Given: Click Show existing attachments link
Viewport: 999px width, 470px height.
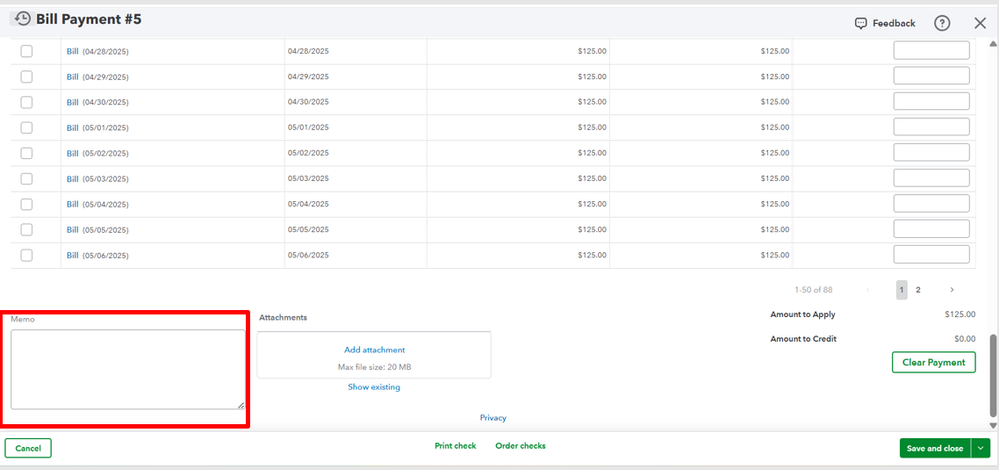Looking at the screenshot, I should click(374, 387).
